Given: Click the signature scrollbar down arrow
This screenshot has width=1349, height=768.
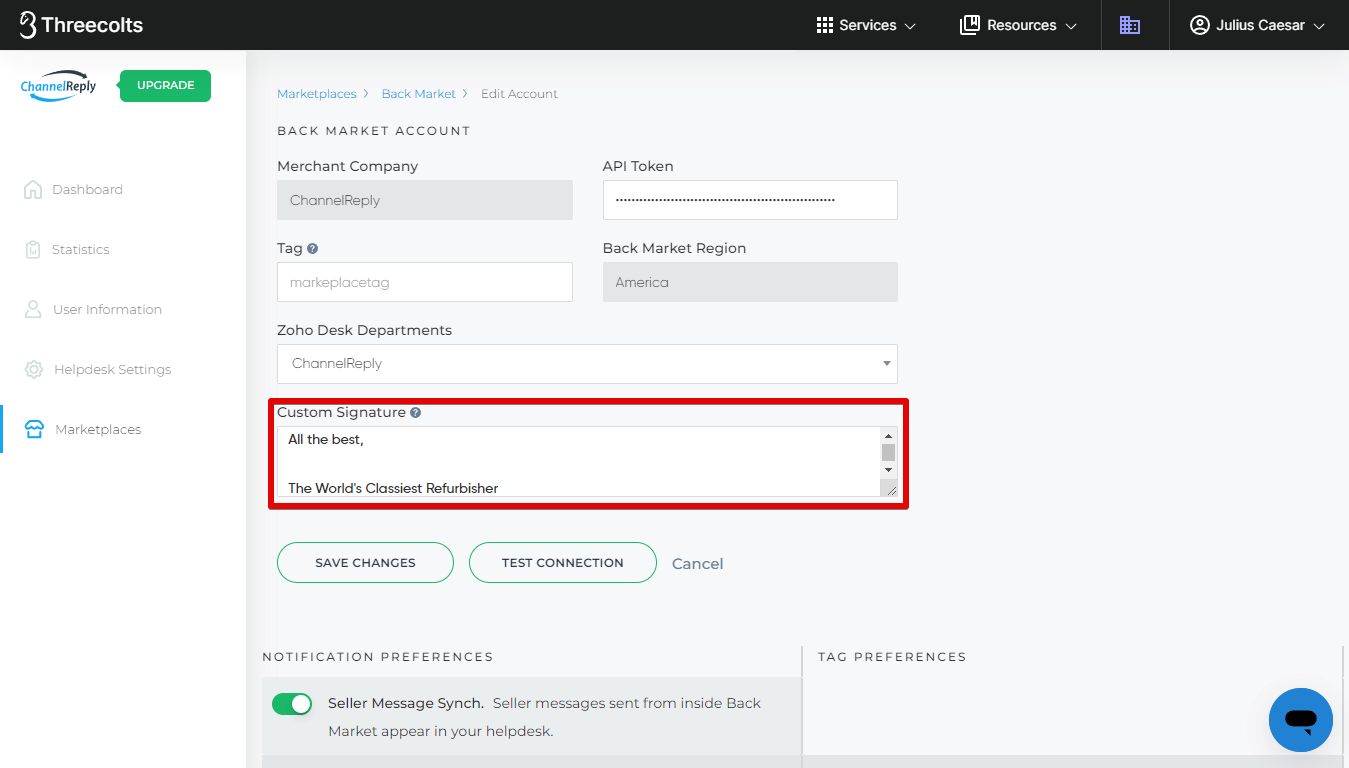Looking at the screenshot, I should [888, 469].
